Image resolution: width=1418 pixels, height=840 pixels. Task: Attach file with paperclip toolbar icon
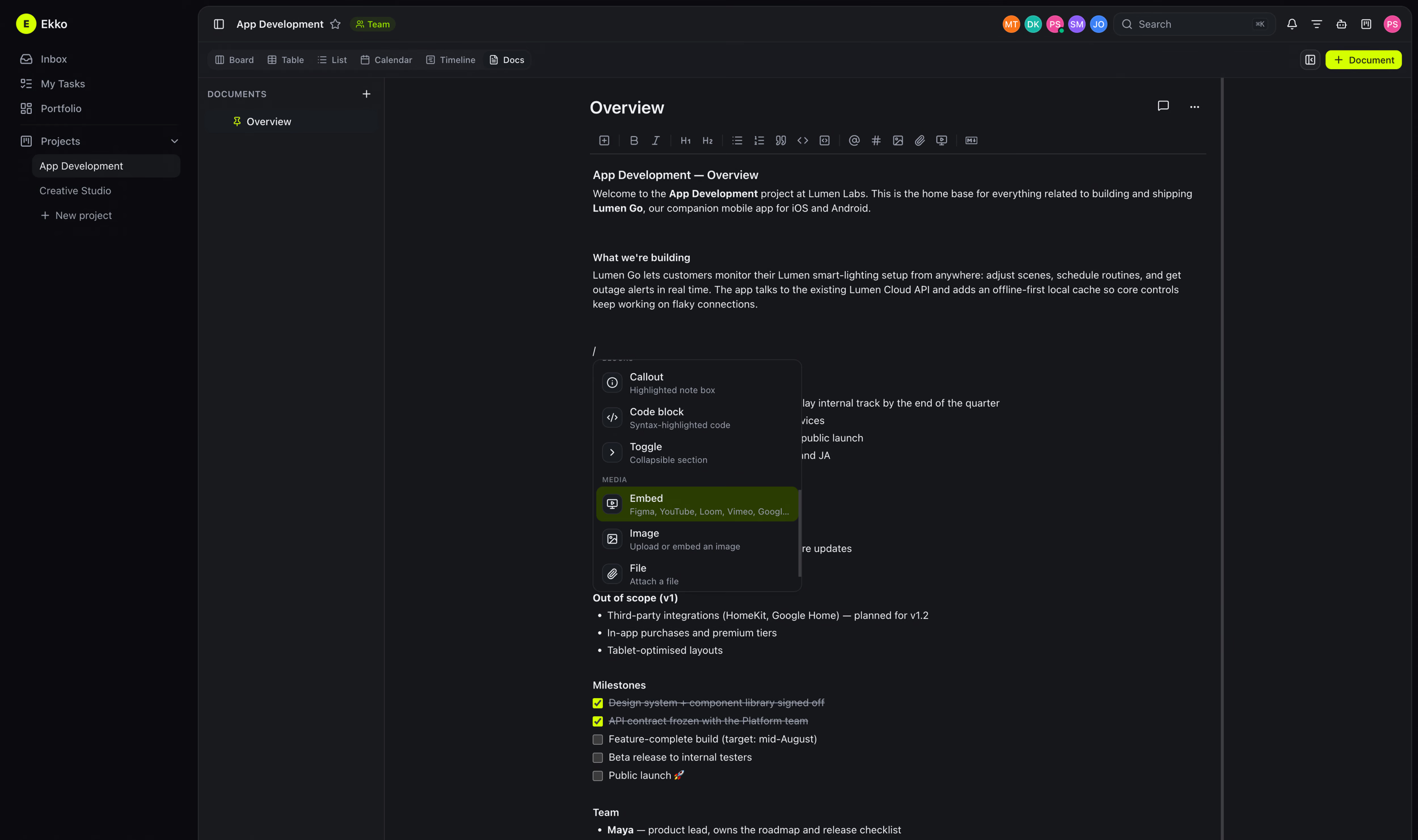click(x=919, y=140)
